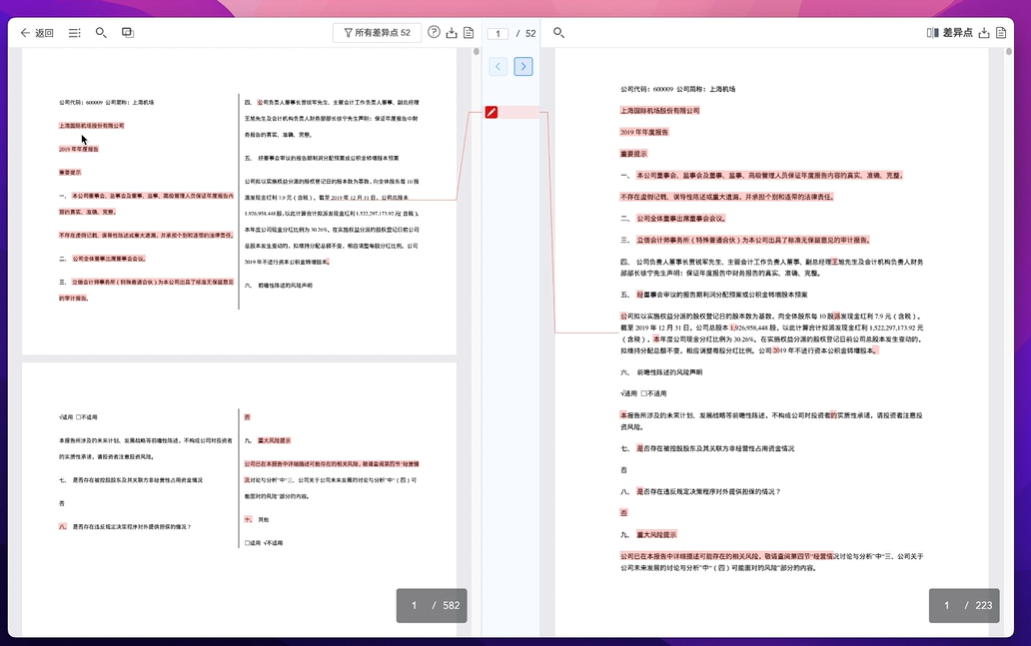Click the left document vertical scrollbar thumb
The width and height of the screenshot is (1031, 646).
[476, 52]
